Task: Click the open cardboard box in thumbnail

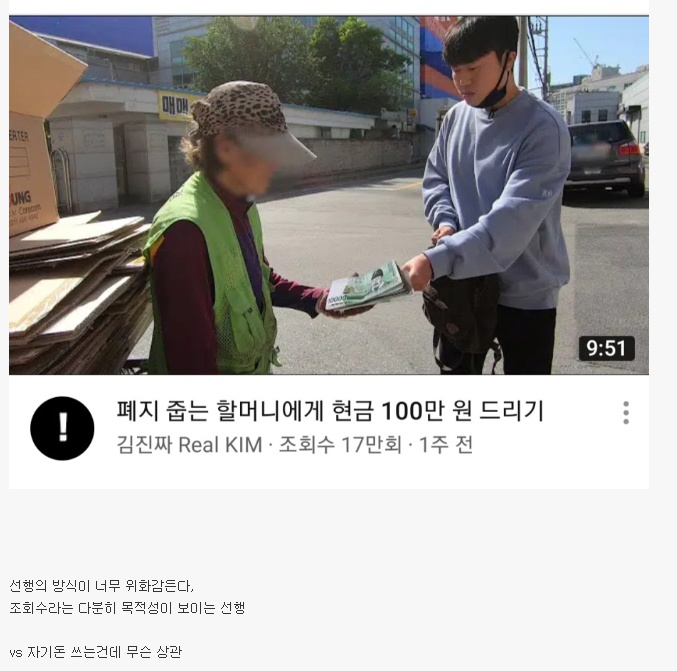Action: click(x=38, y=130)
